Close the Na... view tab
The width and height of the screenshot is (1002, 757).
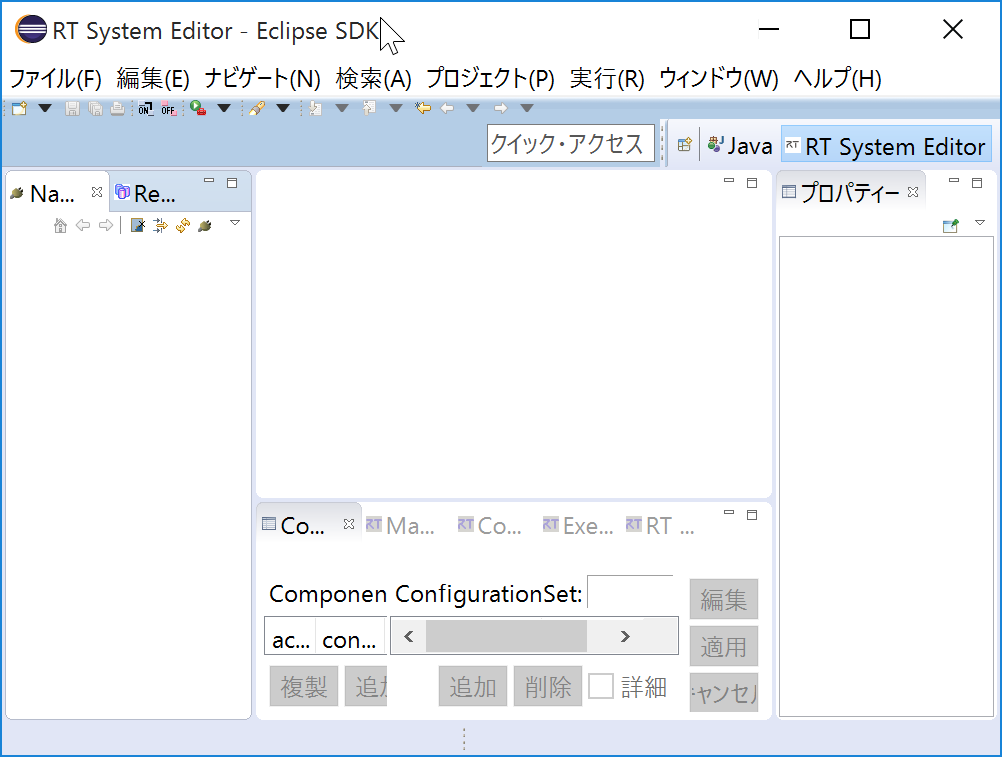click(x=97, y=192)
